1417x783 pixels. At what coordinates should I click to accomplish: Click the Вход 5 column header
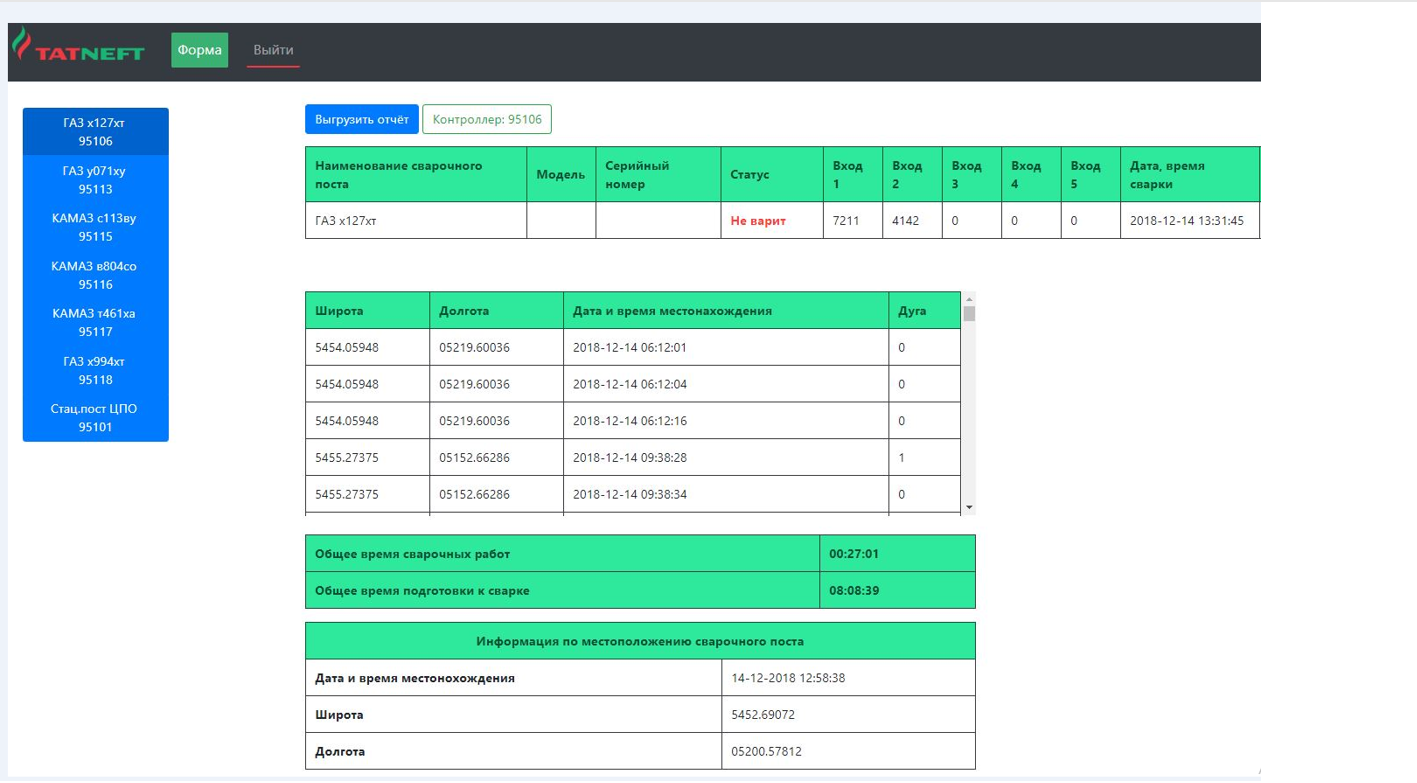click(x=1091, y=175)
